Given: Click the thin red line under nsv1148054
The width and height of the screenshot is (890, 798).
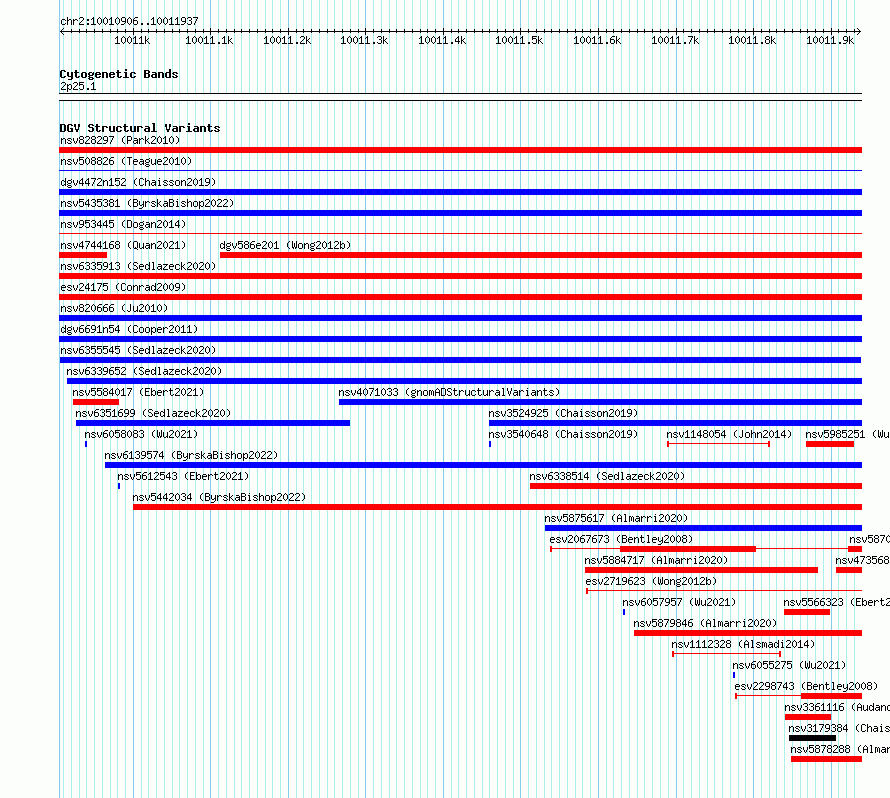Looking at the screenshot, I should click(718, 444).
